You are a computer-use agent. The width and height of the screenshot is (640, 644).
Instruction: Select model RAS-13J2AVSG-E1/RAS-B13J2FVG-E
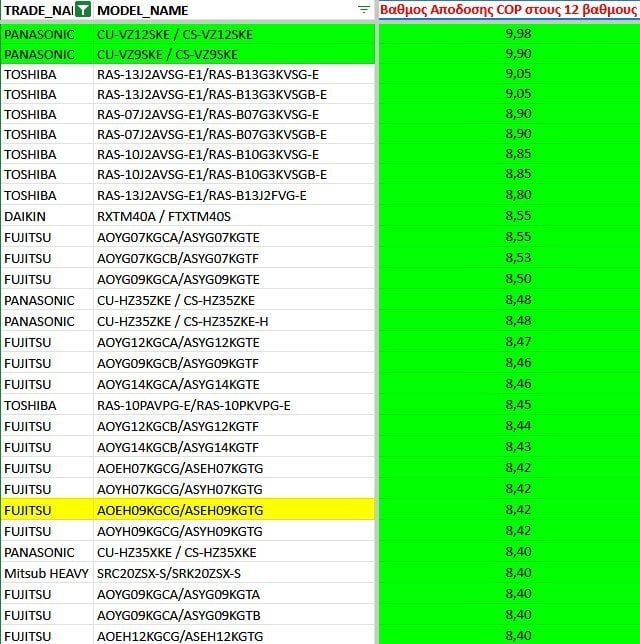202,196
